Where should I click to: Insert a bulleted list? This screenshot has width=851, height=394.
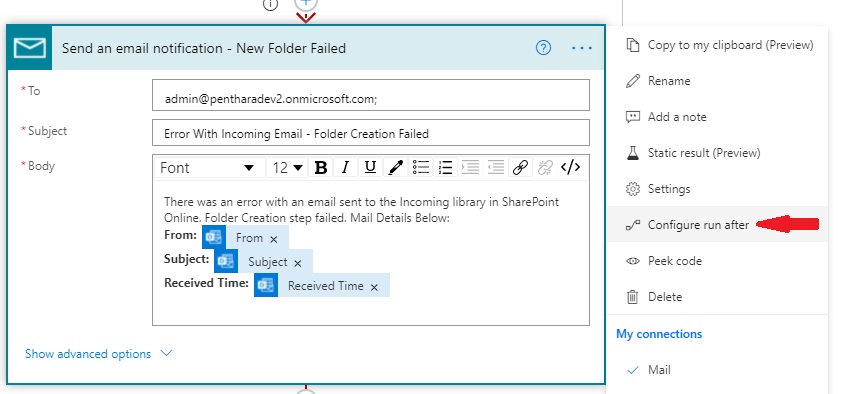pos(421,168)
